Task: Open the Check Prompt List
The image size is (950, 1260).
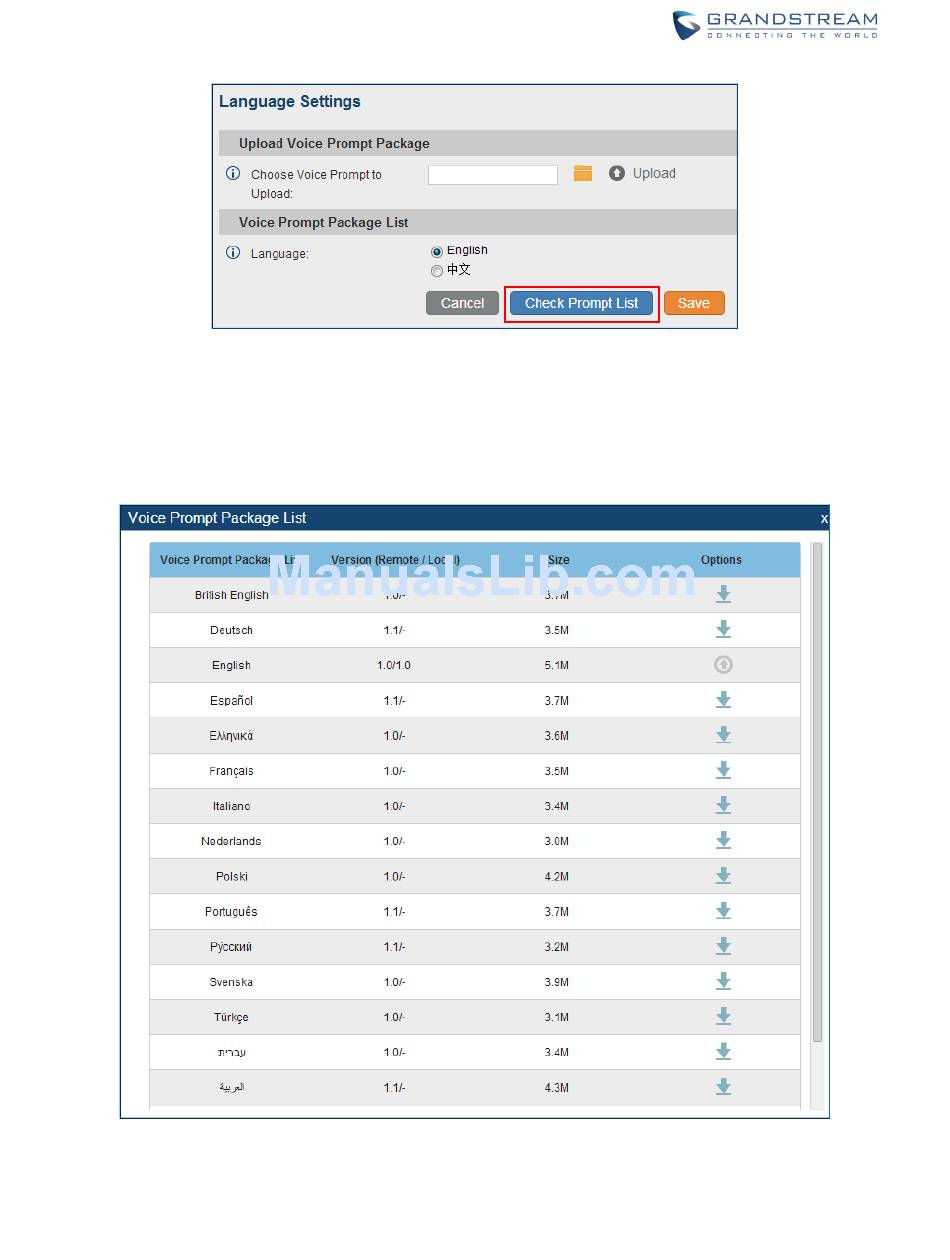Action: pos(581,303)
